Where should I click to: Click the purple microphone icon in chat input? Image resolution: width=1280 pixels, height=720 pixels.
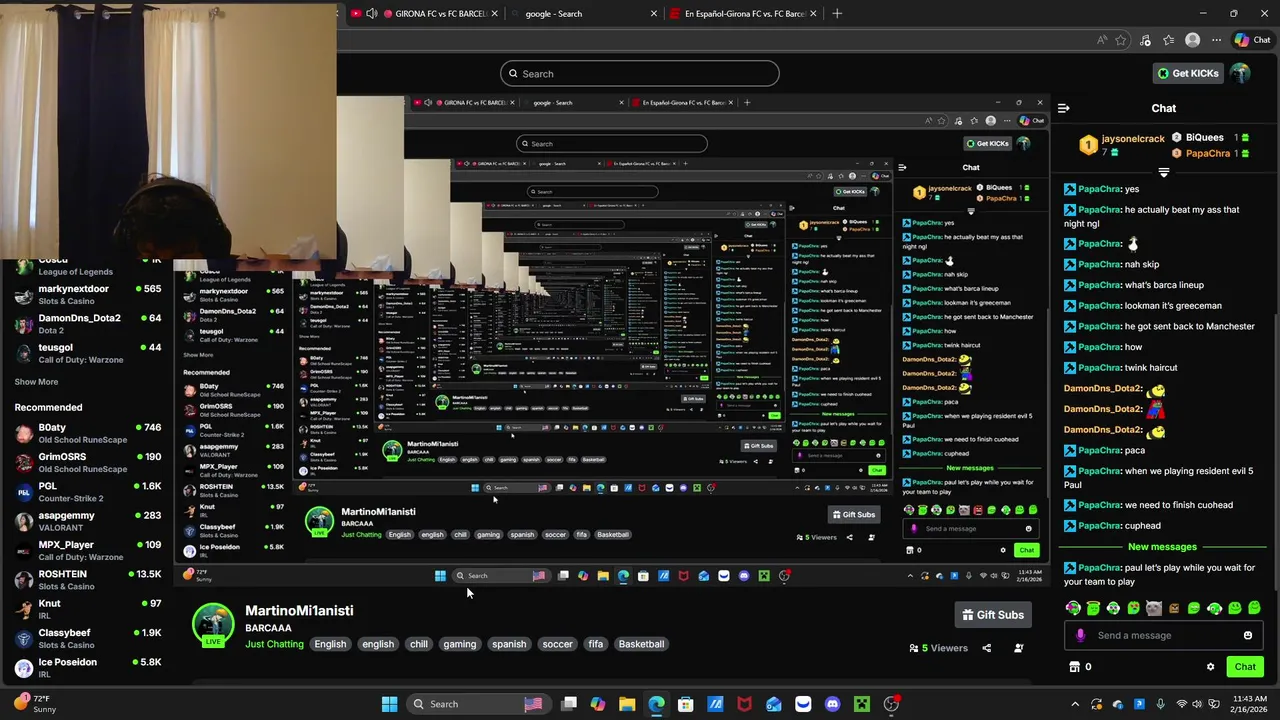pos(1080,635)
